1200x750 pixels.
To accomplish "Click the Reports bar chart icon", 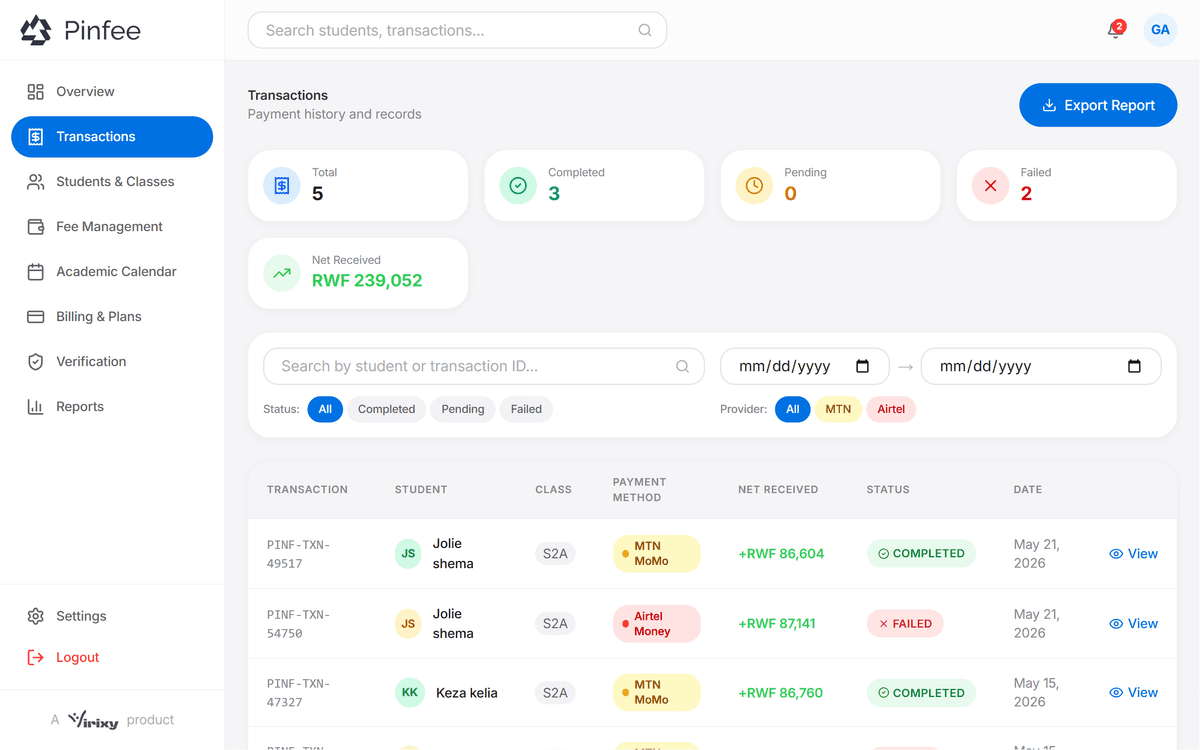I will coord(36,407).
